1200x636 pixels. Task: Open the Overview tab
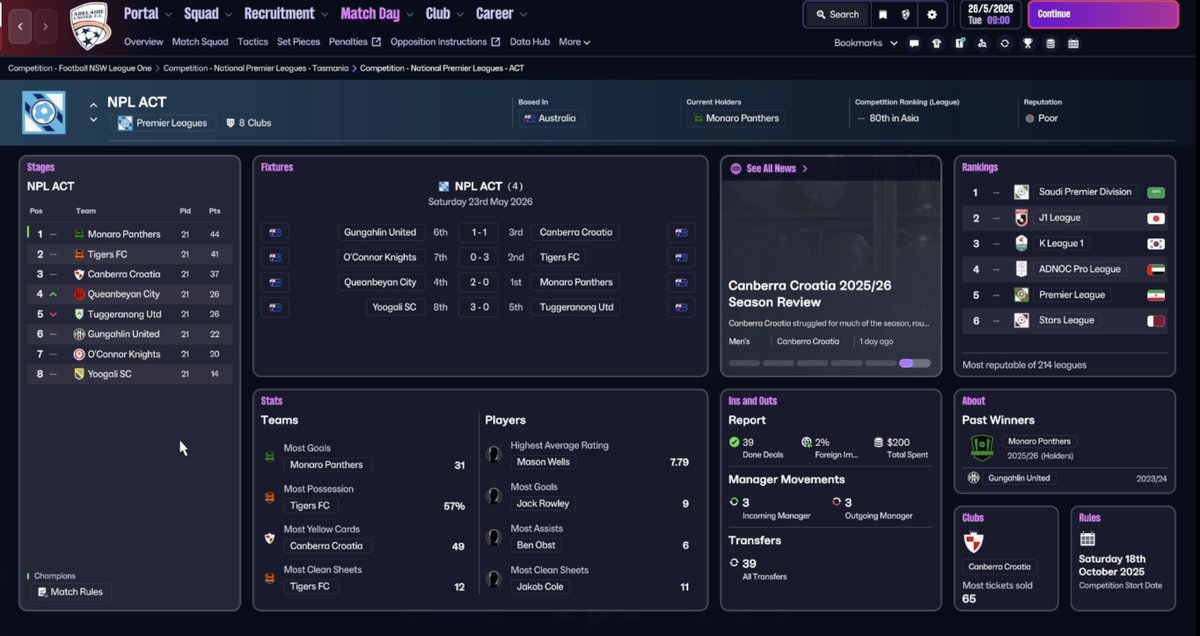coord(143,42)
